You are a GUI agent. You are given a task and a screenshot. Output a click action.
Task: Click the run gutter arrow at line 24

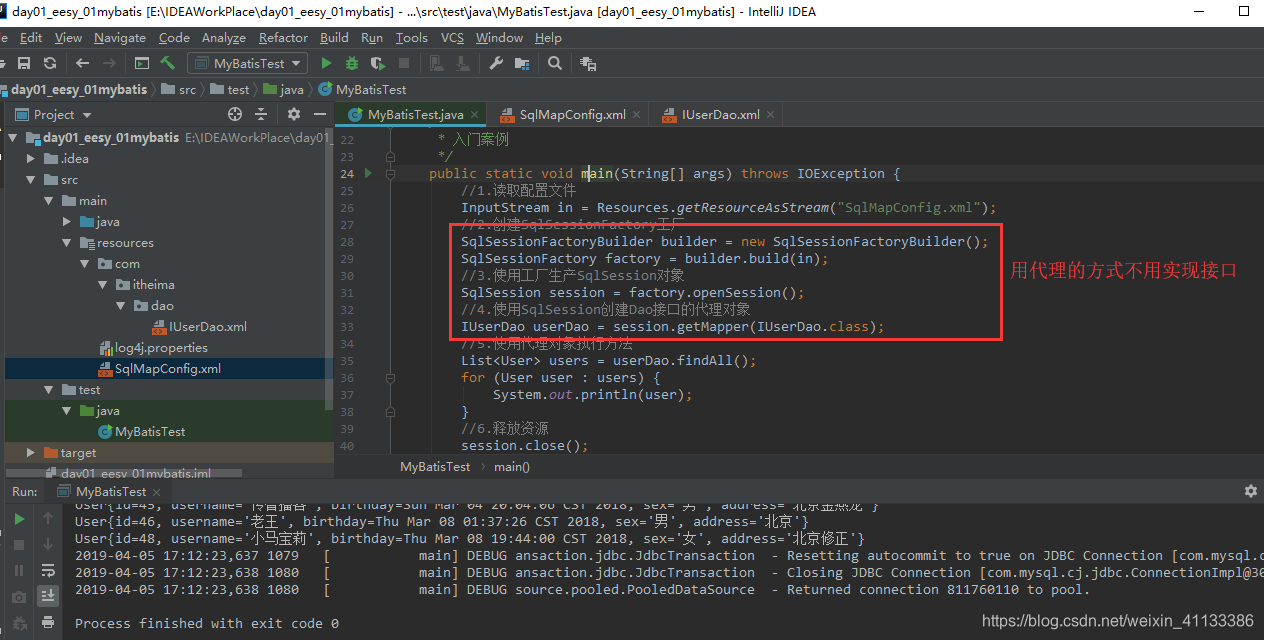pos(368,173)
